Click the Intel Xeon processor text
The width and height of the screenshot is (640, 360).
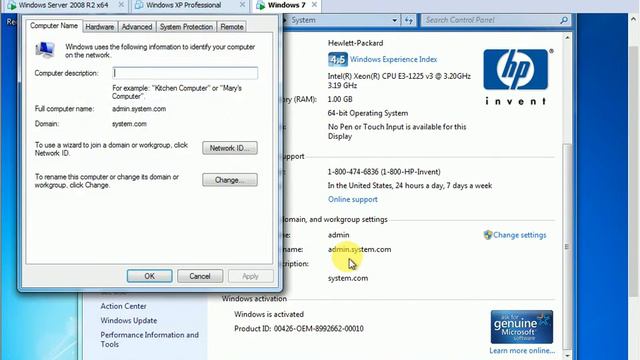pos(399,81)
